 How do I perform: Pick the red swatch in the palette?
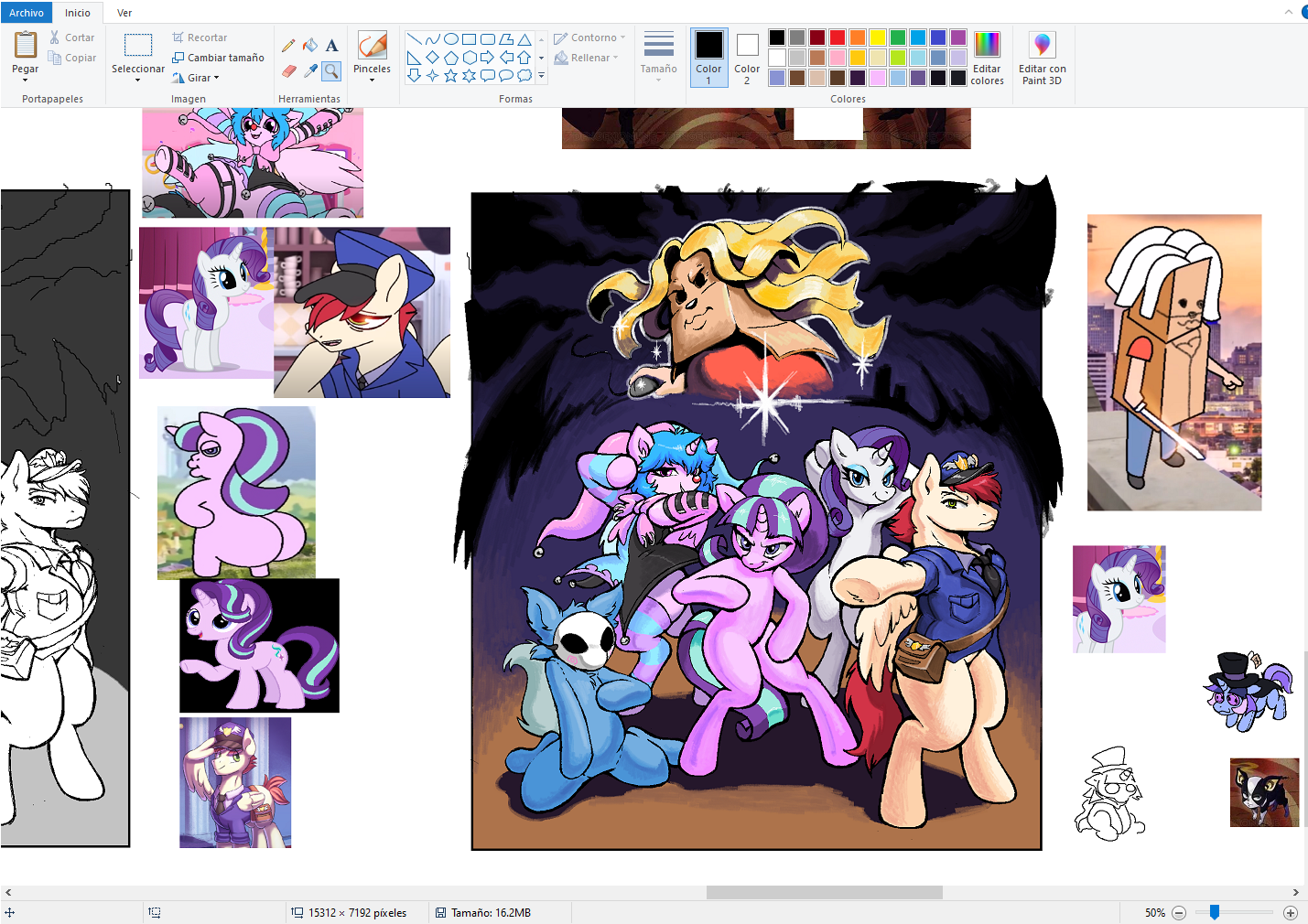tap(837, 38)
